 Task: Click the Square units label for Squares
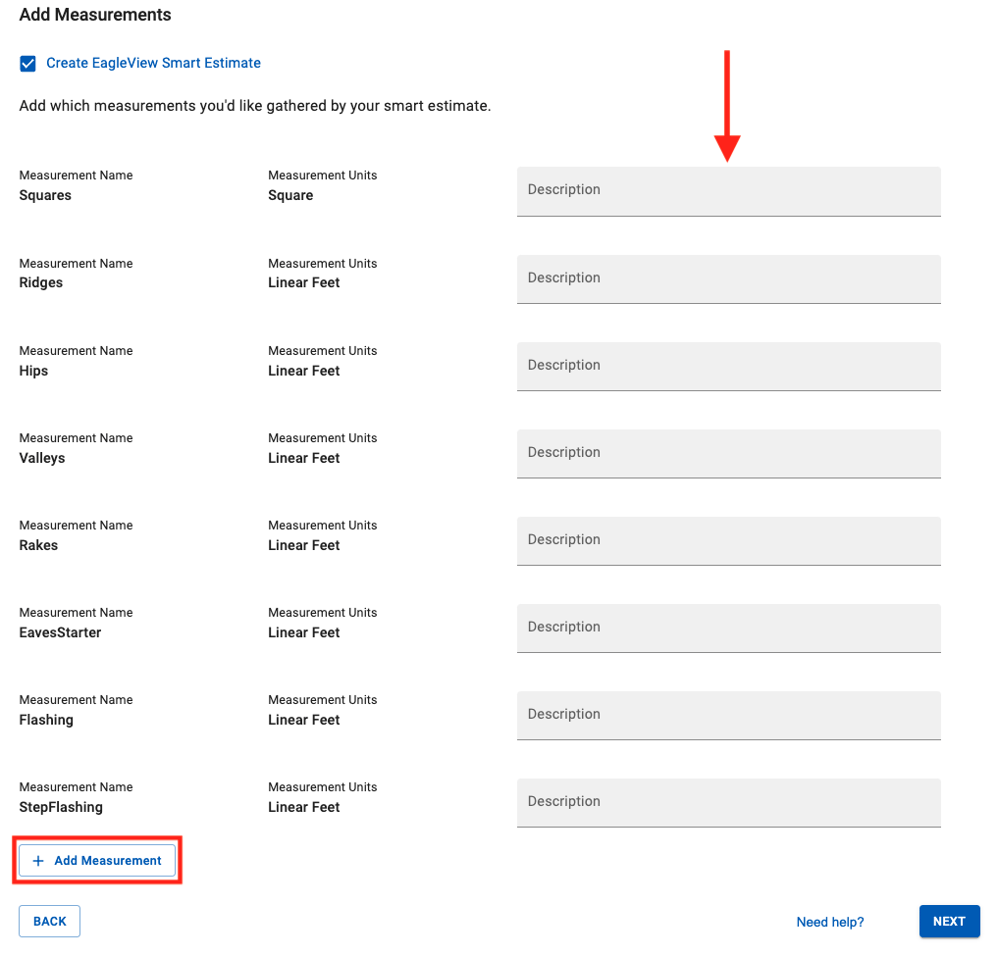pos(289,195)
